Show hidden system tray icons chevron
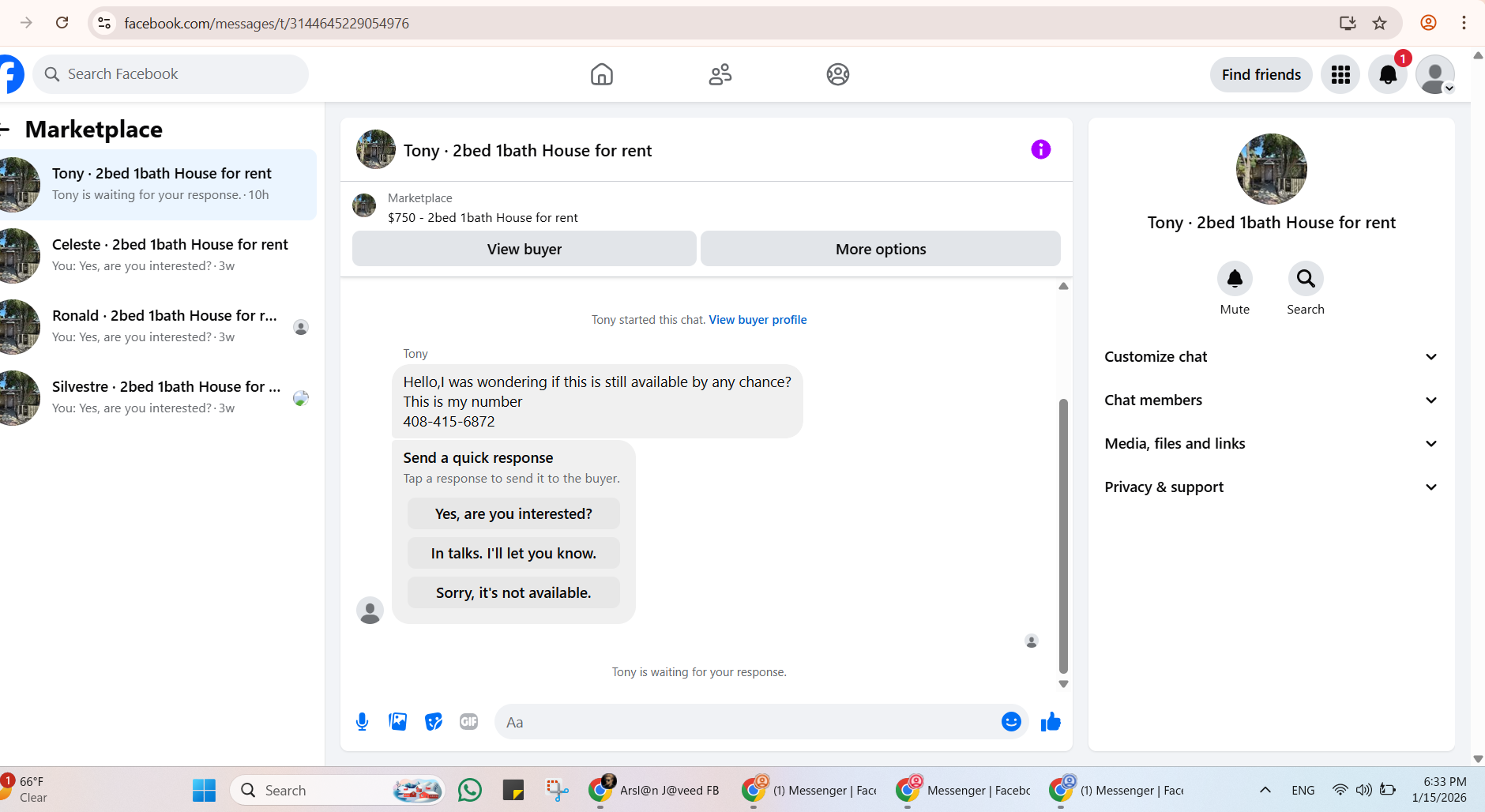This screenshot has height=812, width=1485. (1265, 790)
